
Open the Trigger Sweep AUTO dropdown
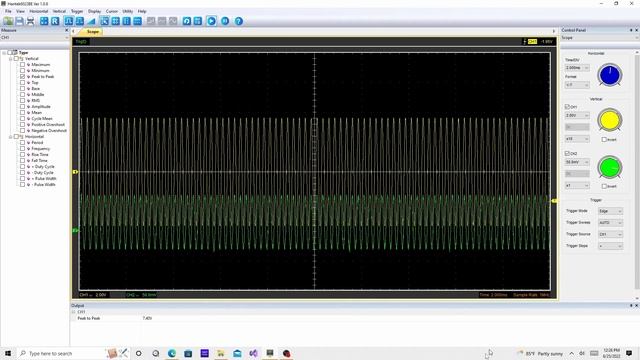point(611,222)
